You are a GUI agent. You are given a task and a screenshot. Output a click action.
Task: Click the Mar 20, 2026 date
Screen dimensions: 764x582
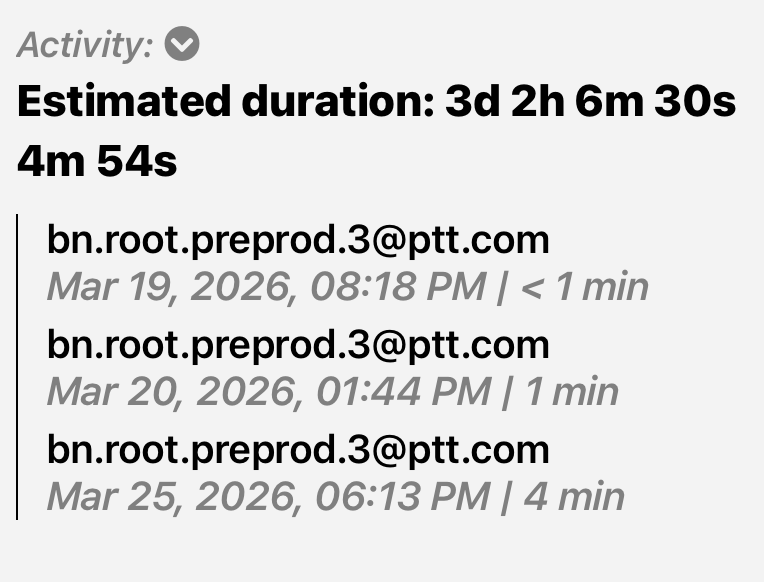click(x=172, y=392)
